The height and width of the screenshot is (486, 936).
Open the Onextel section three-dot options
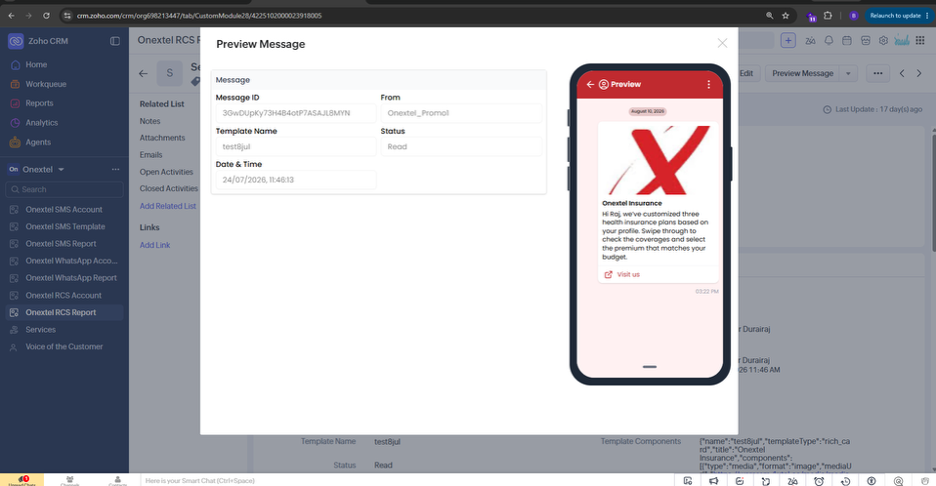tap(115, 170)
